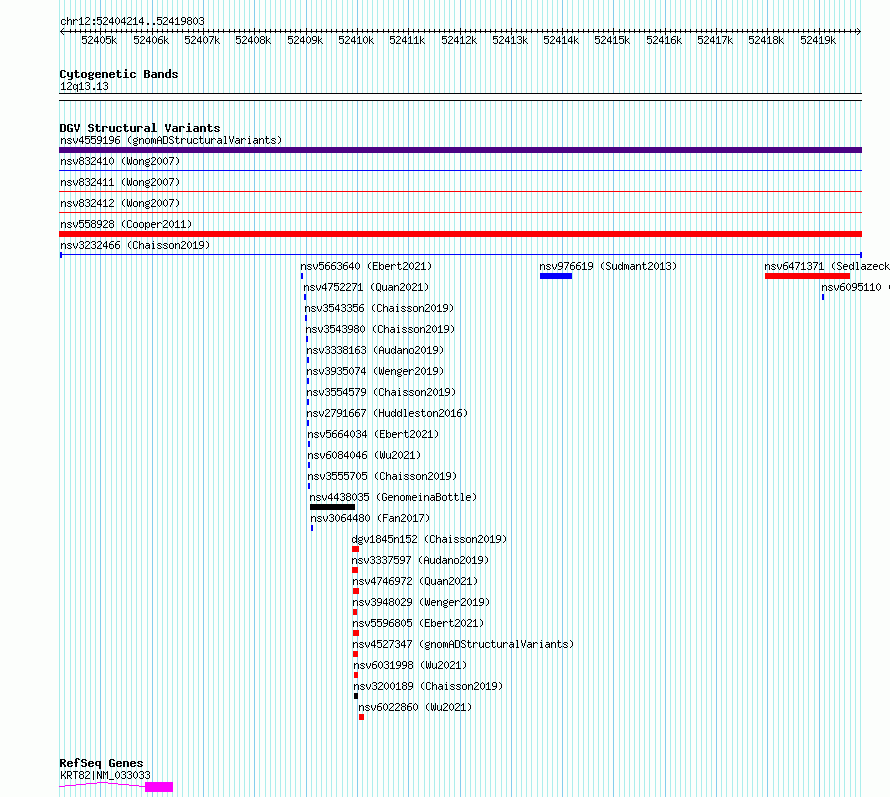890x797 pixels.
Task: Click nsv3337597 (Audano2019) label
Action: pos(420,560)
